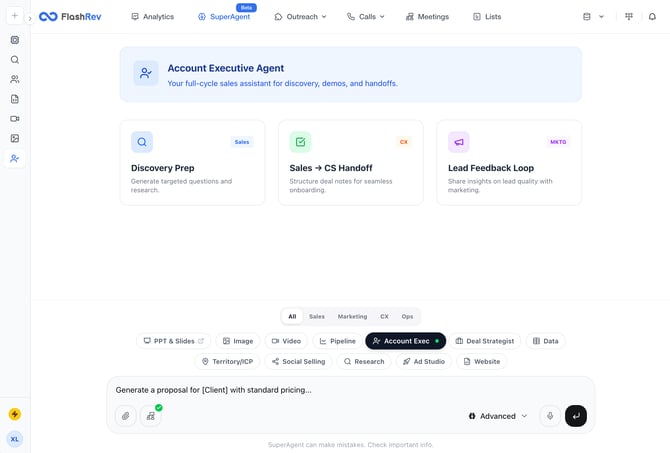
Task: Click the attachment paperclip icon
Action: click(x=125, y=416)
